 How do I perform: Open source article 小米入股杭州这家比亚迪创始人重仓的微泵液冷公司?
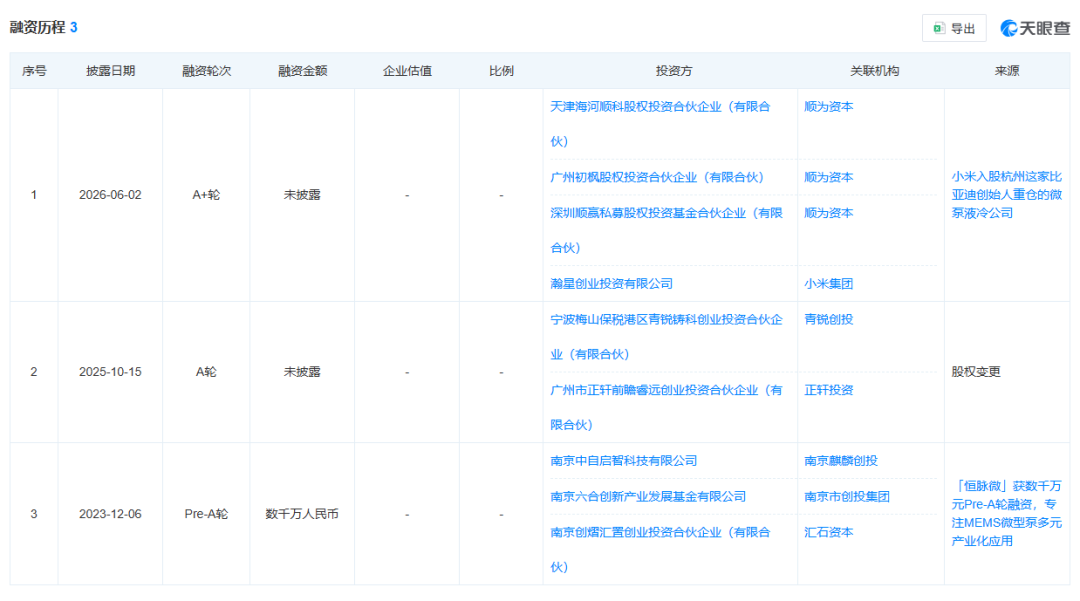pyautogui.click(x=1006, y=195)
